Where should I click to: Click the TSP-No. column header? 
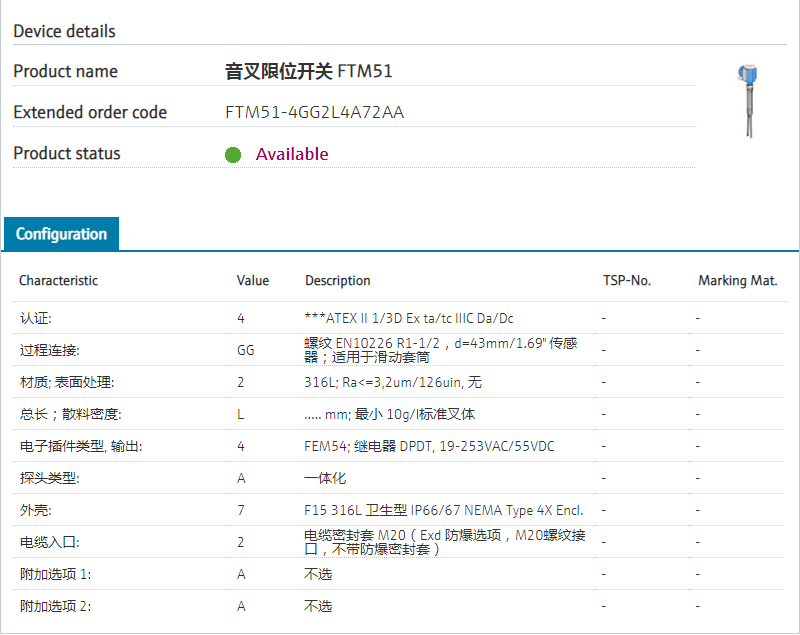[627, 281]
